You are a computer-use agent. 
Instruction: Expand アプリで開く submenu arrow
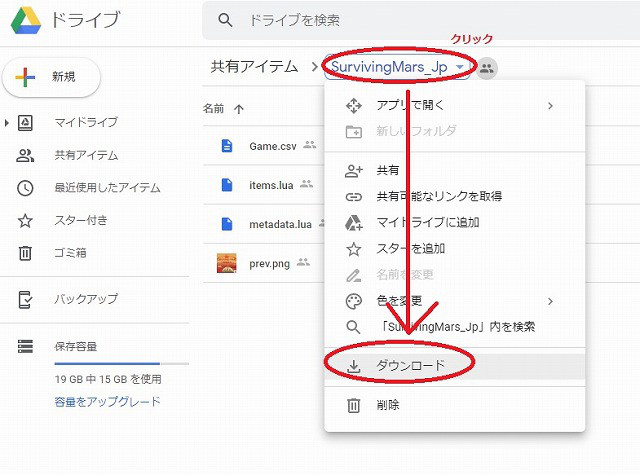(550, 106)
